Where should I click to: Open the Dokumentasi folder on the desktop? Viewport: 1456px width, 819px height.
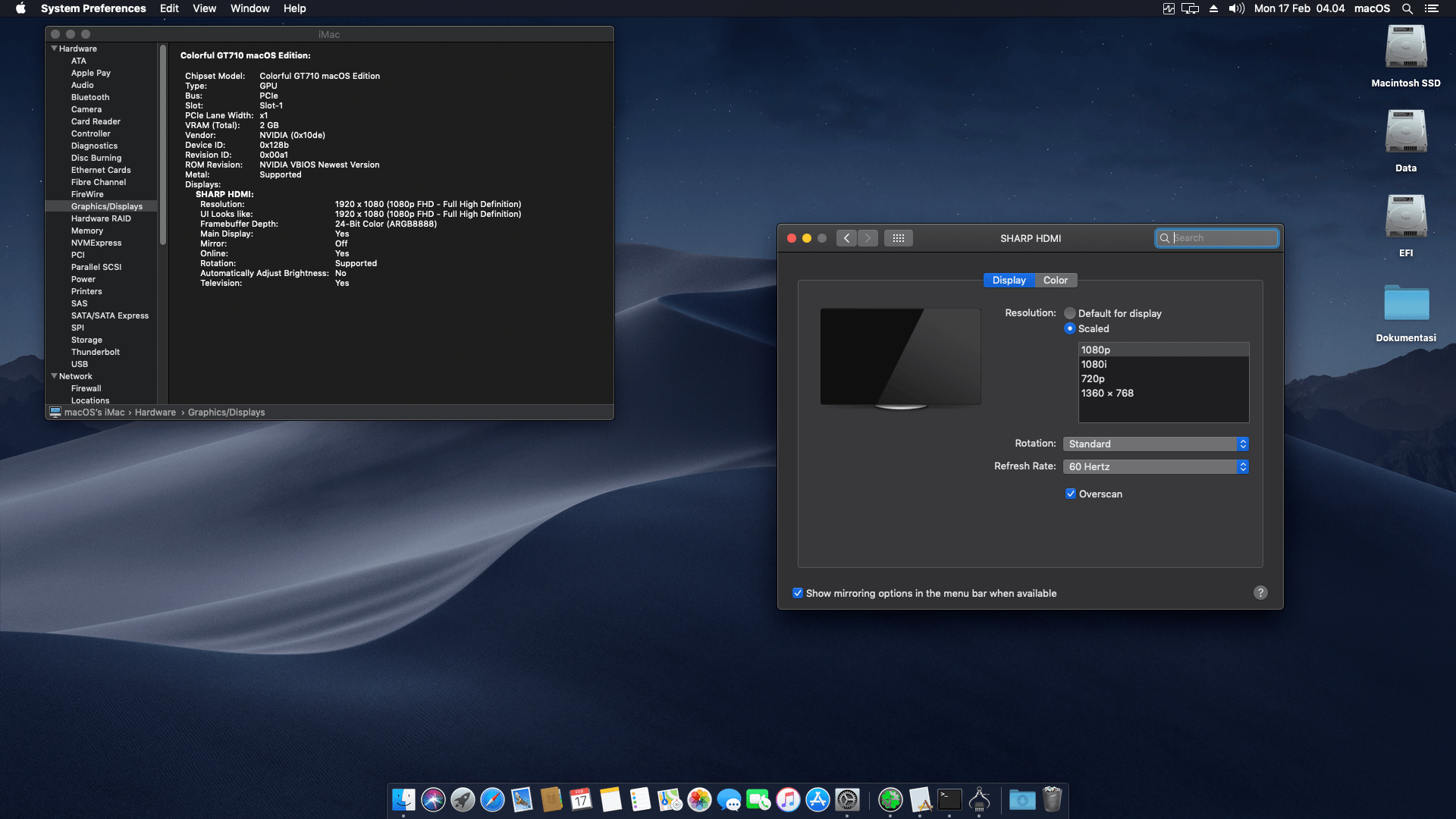(1405, 303)
